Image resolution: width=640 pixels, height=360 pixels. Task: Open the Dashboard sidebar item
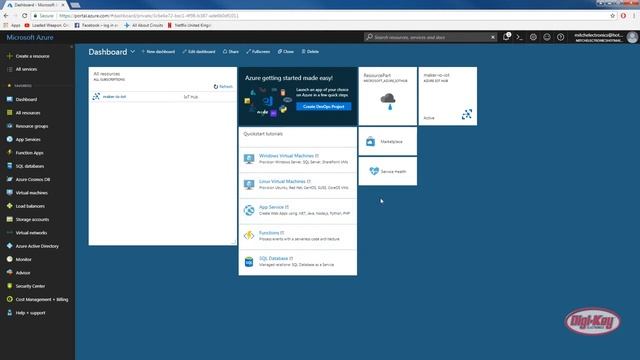tap(26, 100)
